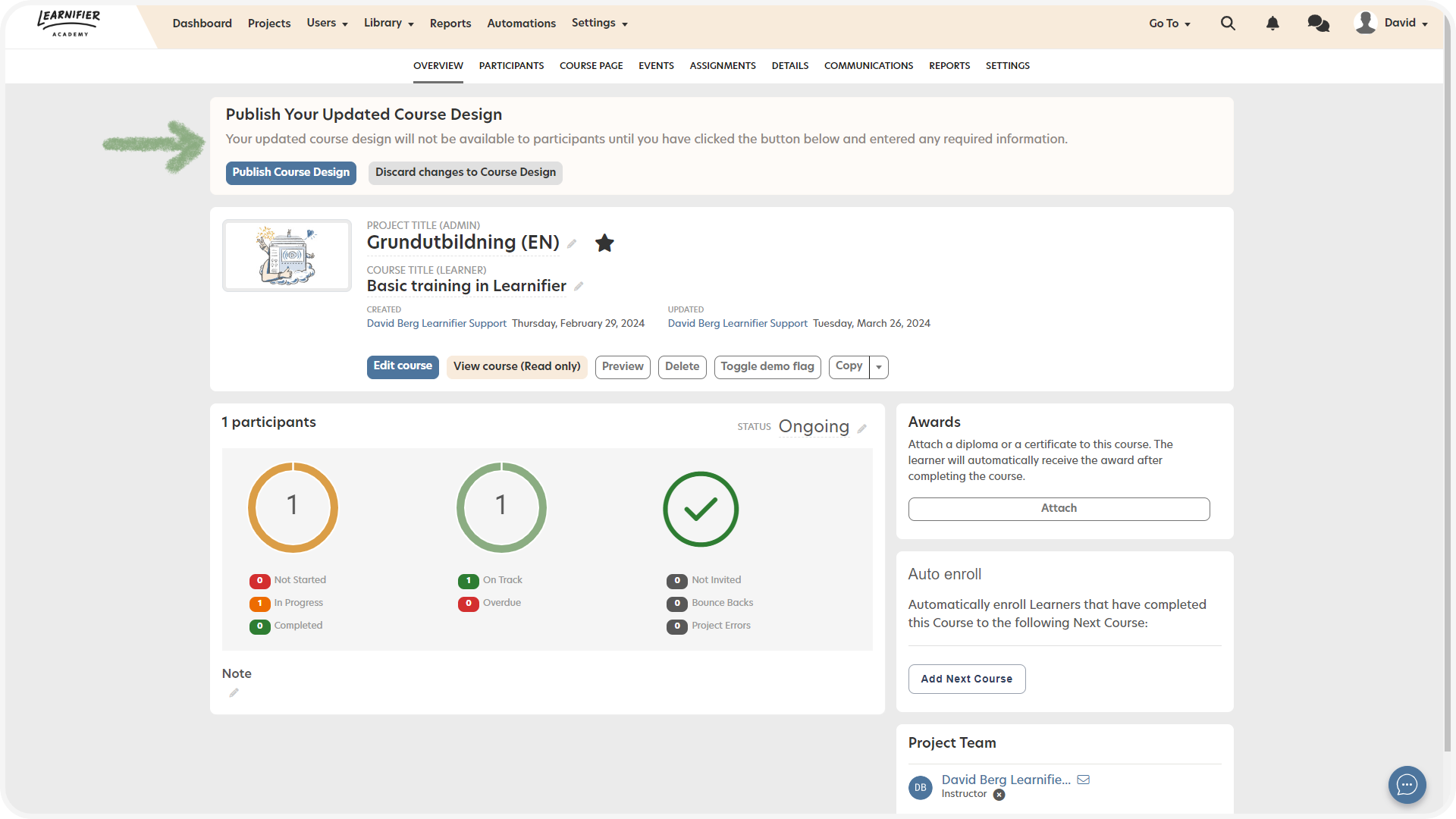Click View course (Read only) button

click(x=517, y=367)
